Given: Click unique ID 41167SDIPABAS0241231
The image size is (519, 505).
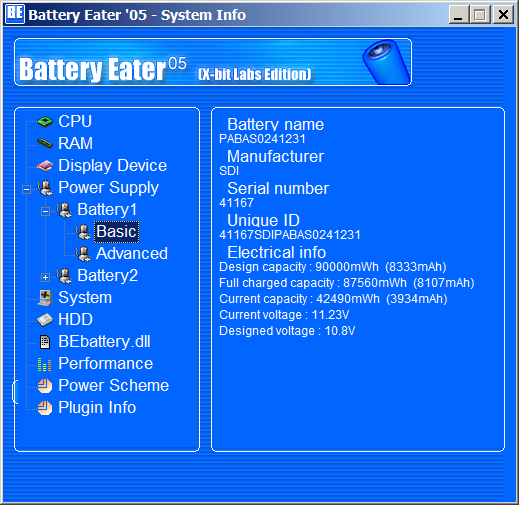Looking at the screenshot, I should 290,235.
